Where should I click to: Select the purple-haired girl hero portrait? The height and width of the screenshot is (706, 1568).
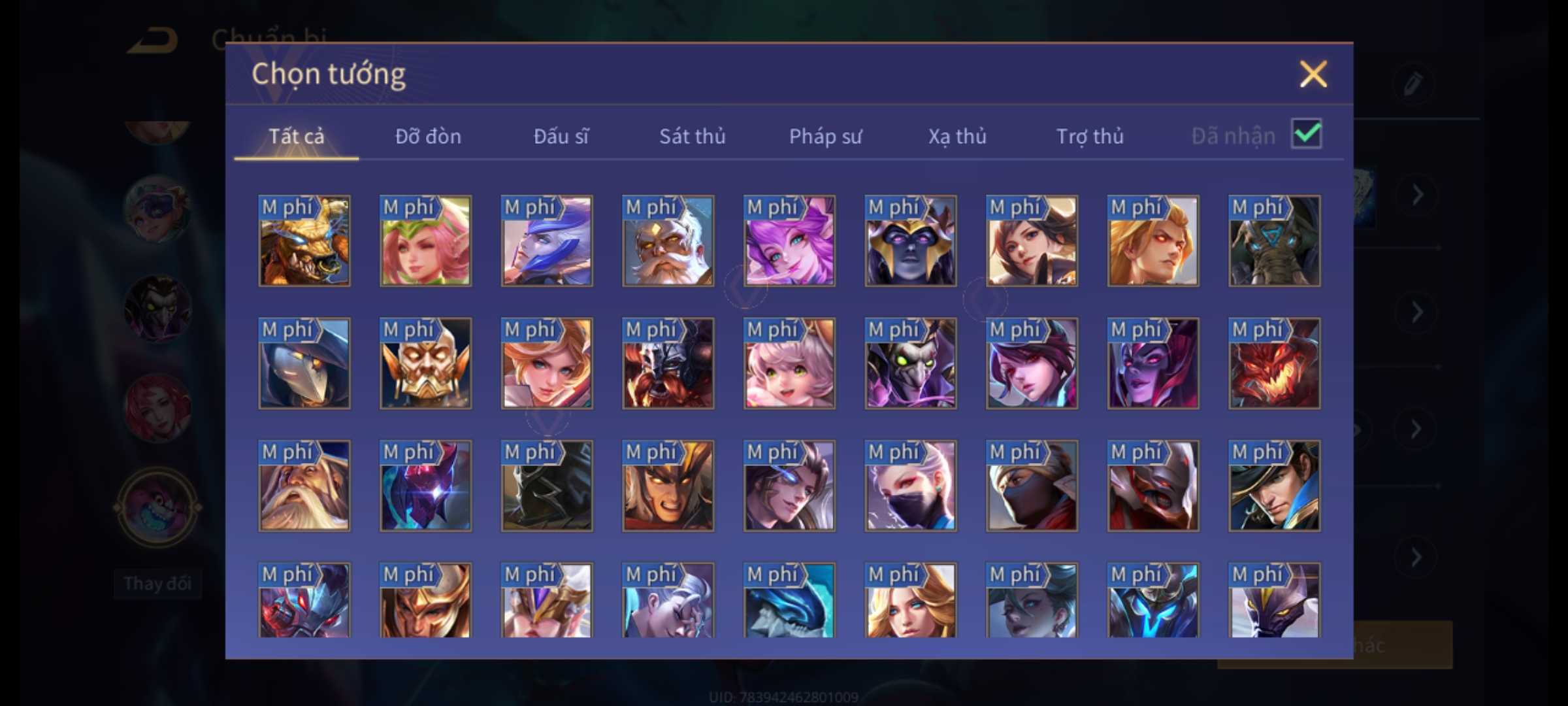tap(789, 241)
